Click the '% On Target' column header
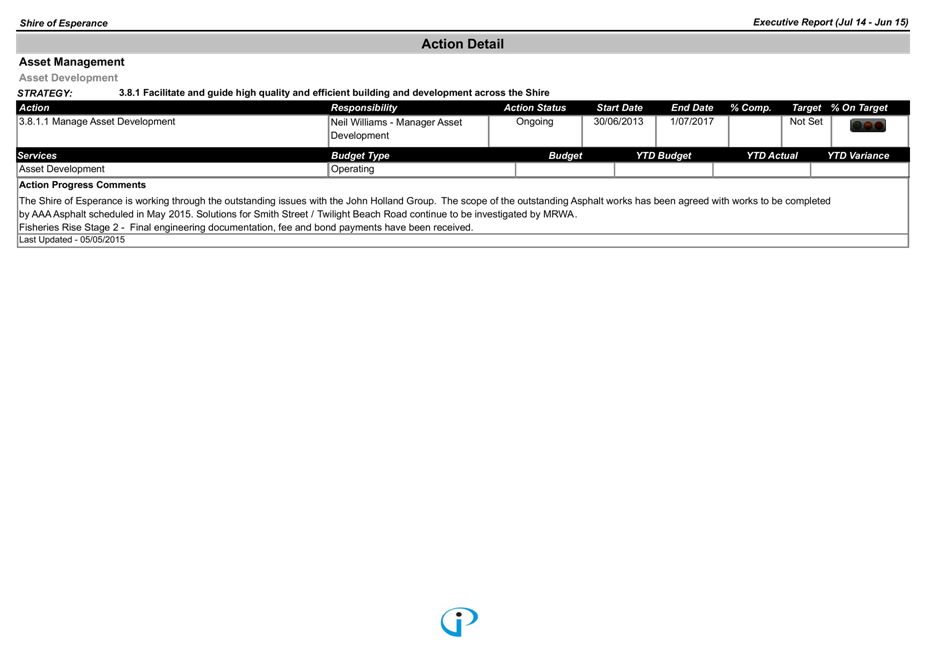Viewport: 928px width, 657px height. click(859, 108)
